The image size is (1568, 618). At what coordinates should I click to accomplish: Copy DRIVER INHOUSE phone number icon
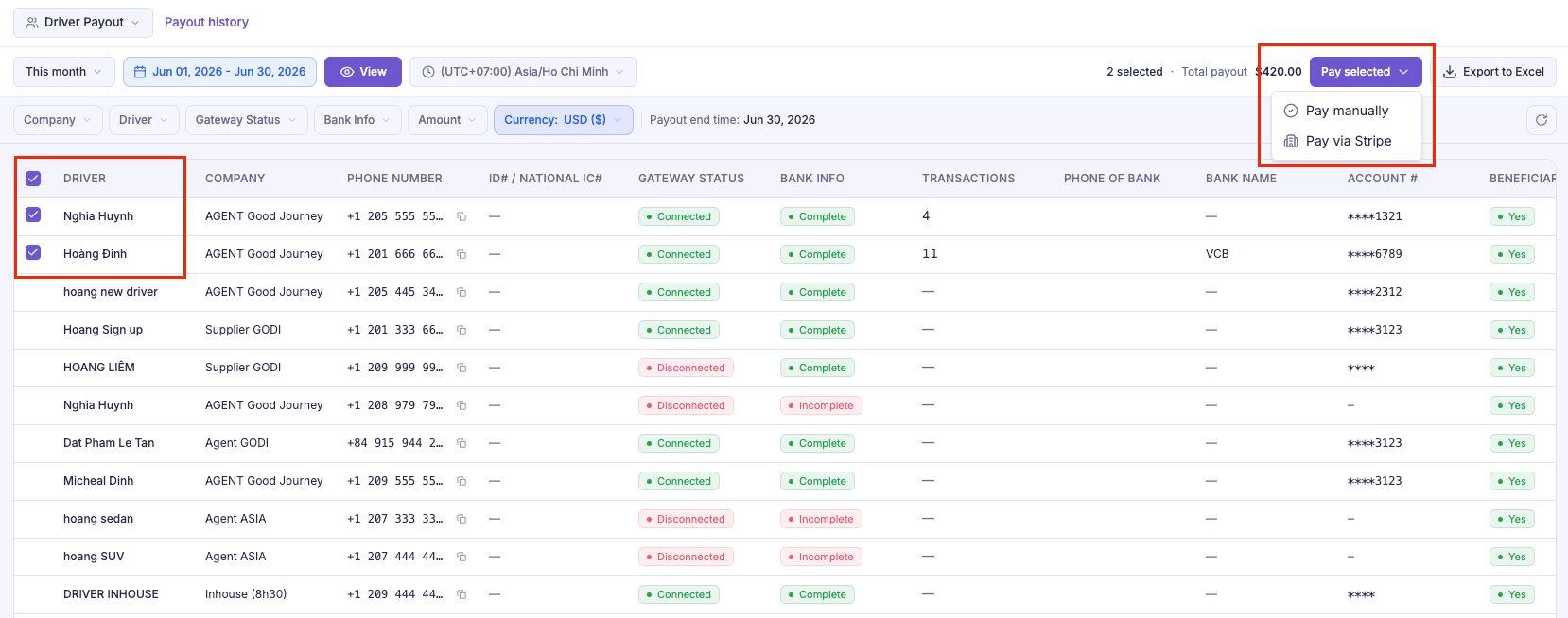coord(462,594)
